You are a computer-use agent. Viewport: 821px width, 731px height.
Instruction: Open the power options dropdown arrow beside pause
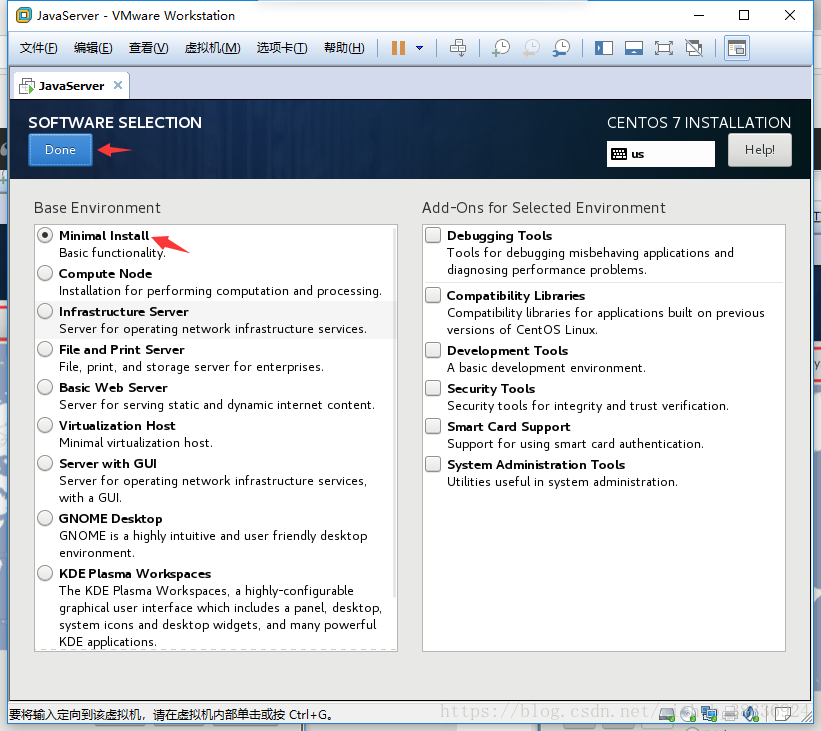click(x=419, y=48)
